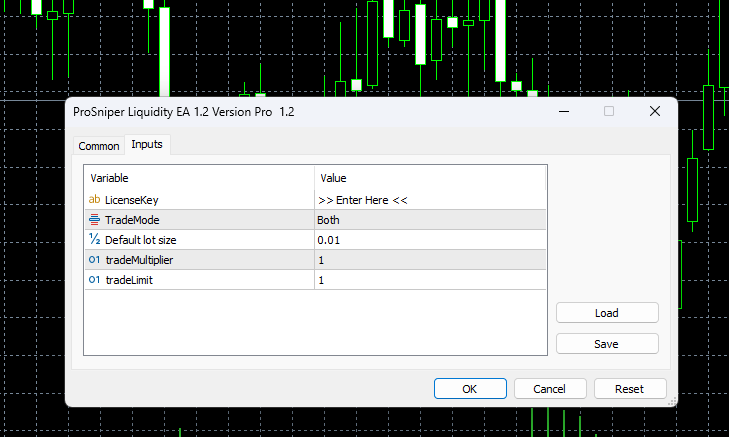
Task: Click the tradeMultiplier integer icon
Action: coord(94,260)
